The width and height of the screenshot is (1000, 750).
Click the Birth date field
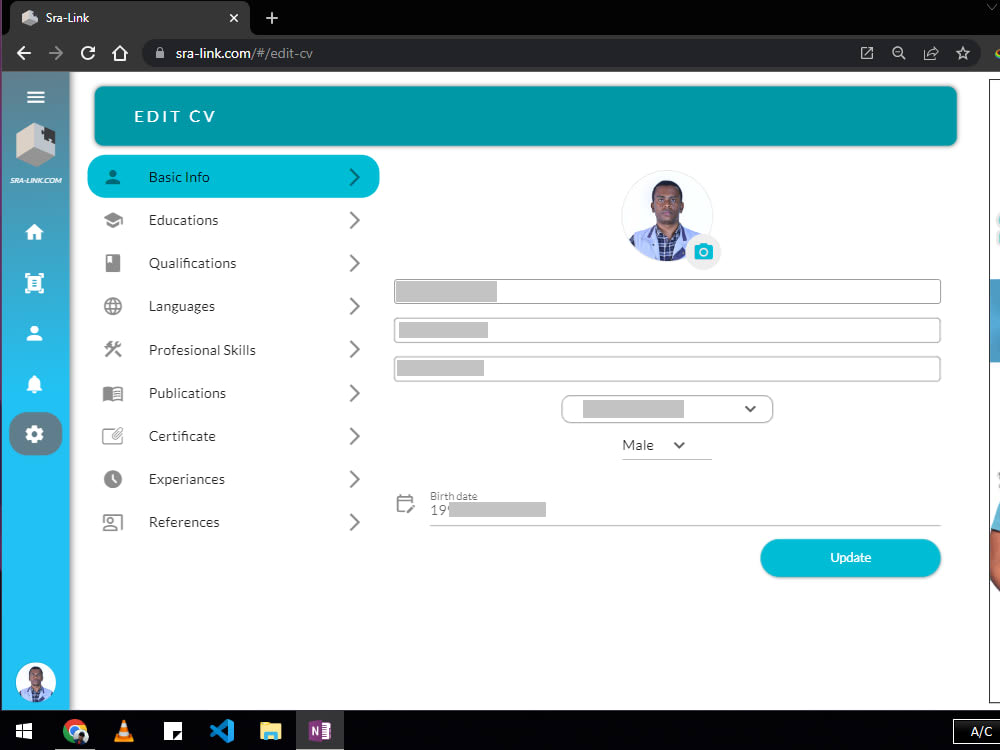(x=685, y=508)
